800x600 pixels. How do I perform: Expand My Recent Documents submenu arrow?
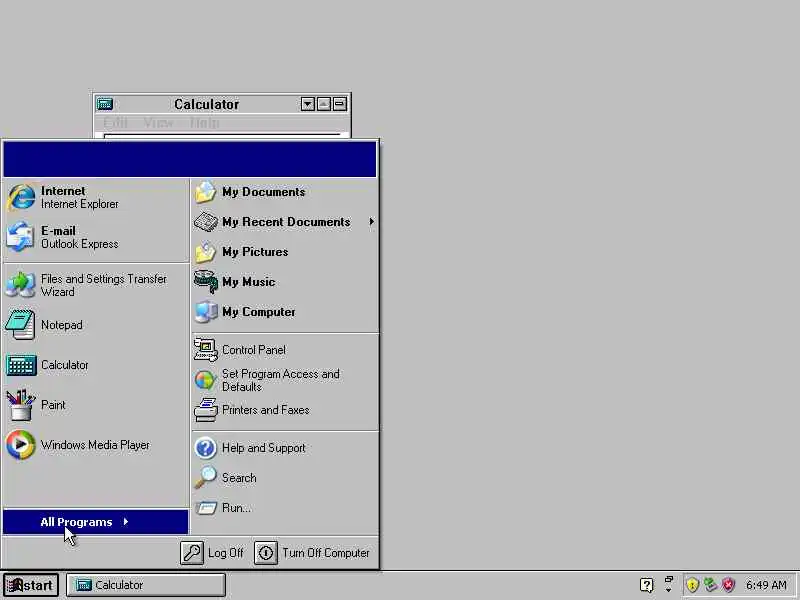(371, 221)
